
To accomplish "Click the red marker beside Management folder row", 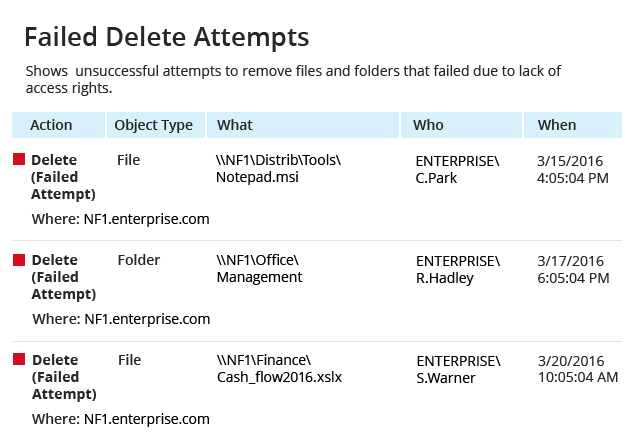I will coord(19,260).
